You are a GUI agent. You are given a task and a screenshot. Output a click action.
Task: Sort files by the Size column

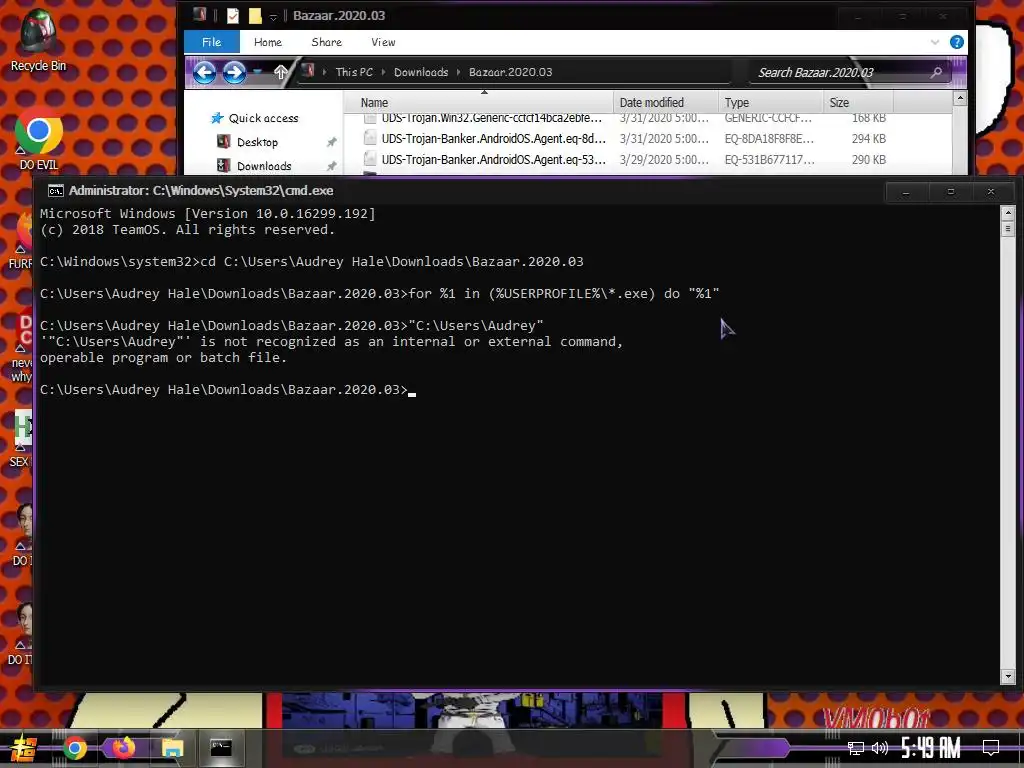point(858,103)
